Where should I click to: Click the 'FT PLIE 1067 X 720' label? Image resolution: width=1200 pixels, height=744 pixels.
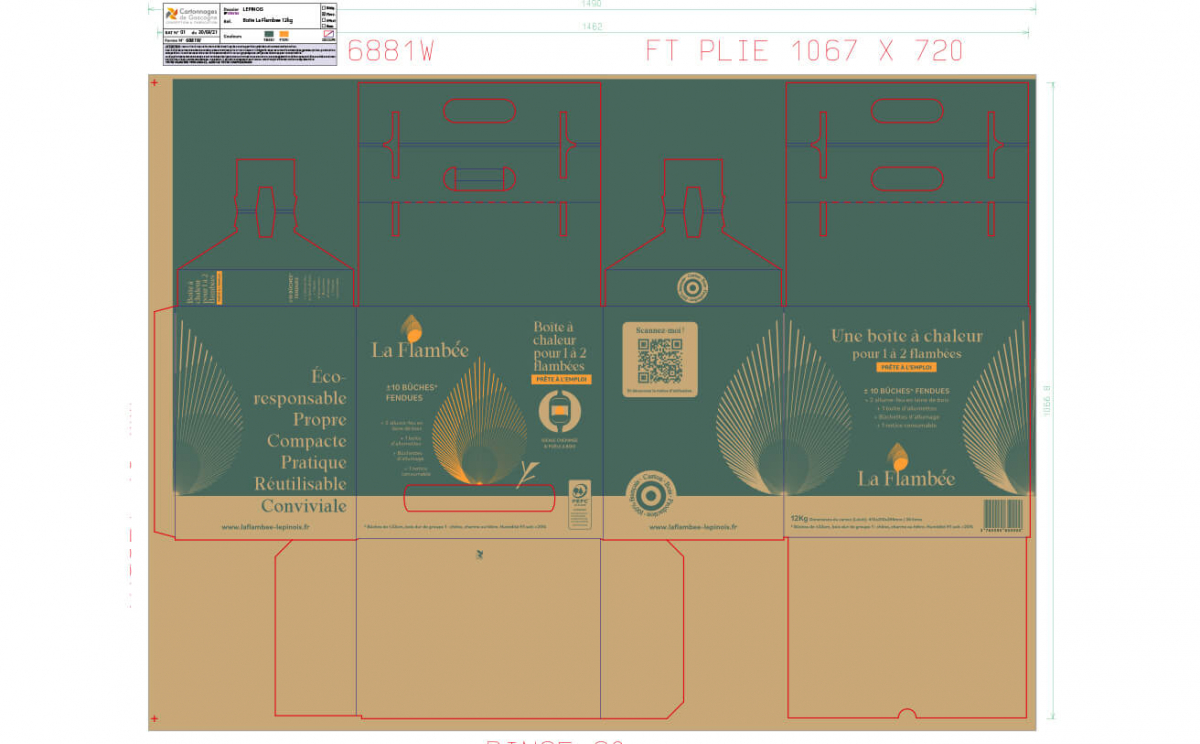[804, 50]
